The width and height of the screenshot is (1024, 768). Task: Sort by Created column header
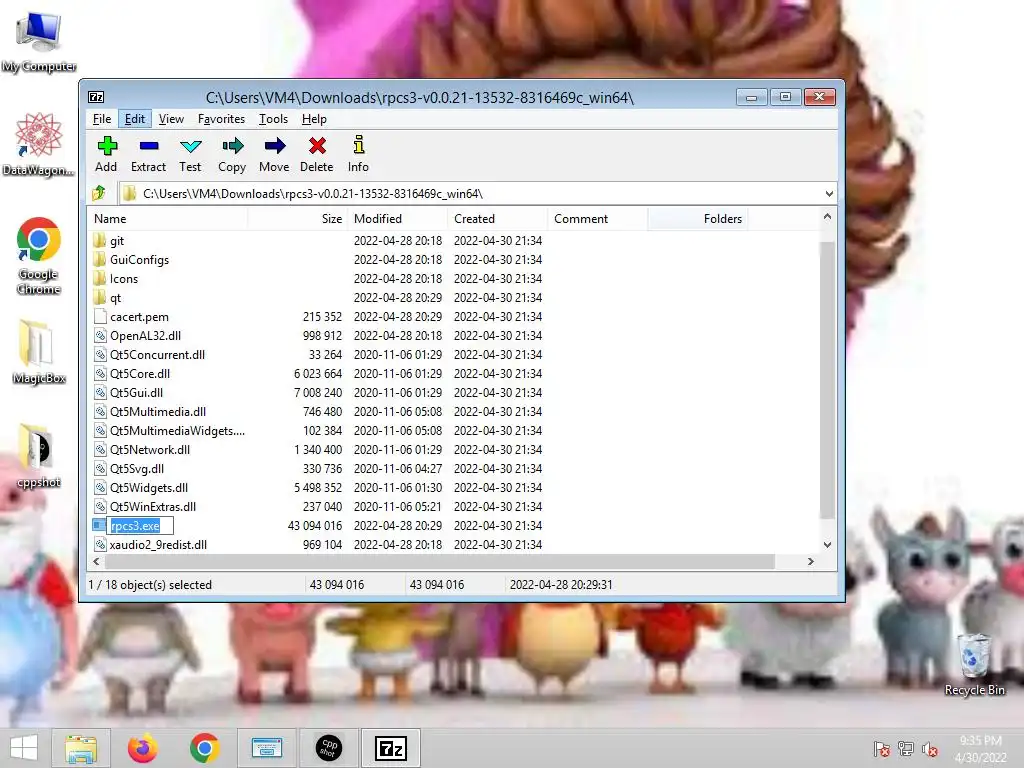[x=498, y=219]
